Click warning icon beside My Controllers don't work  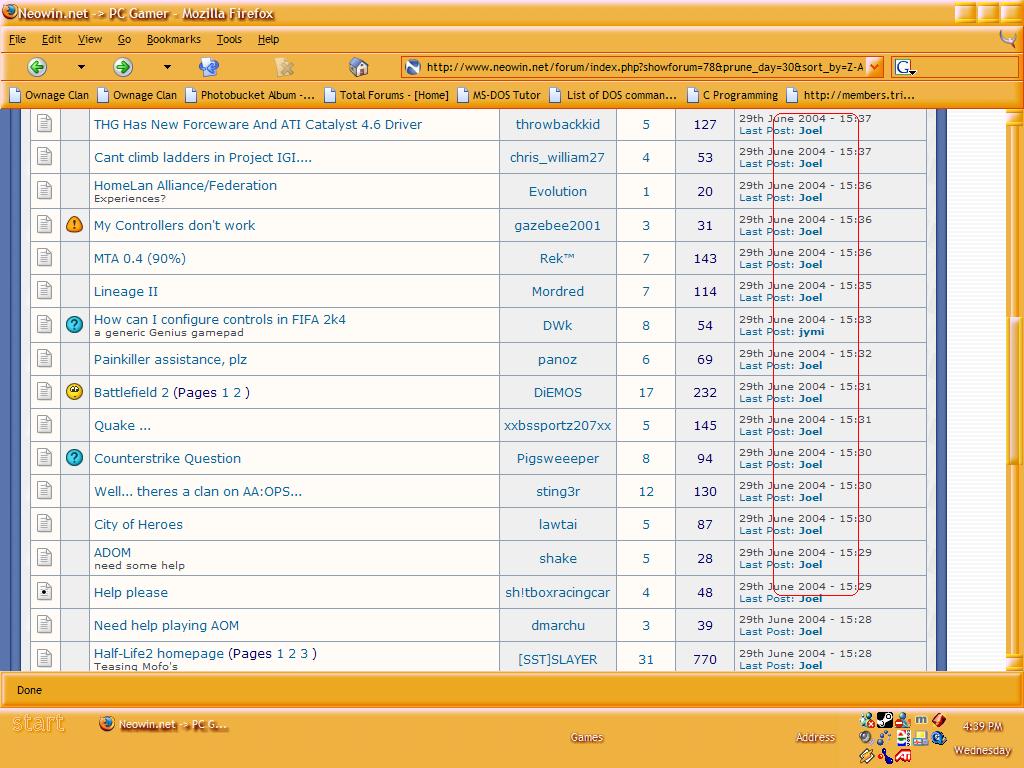(74, 225)
